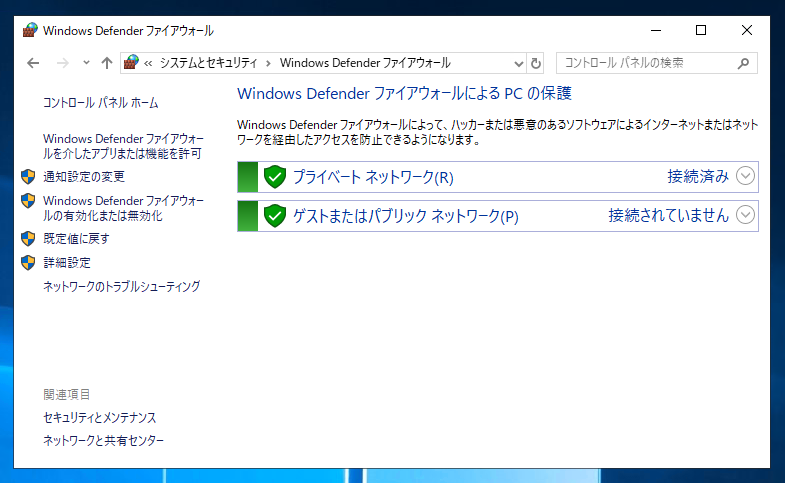This screenshot has width=785, height=483.
Task: Click the green shield on ゲストまたはパブリック row
Action: [275, 216]
